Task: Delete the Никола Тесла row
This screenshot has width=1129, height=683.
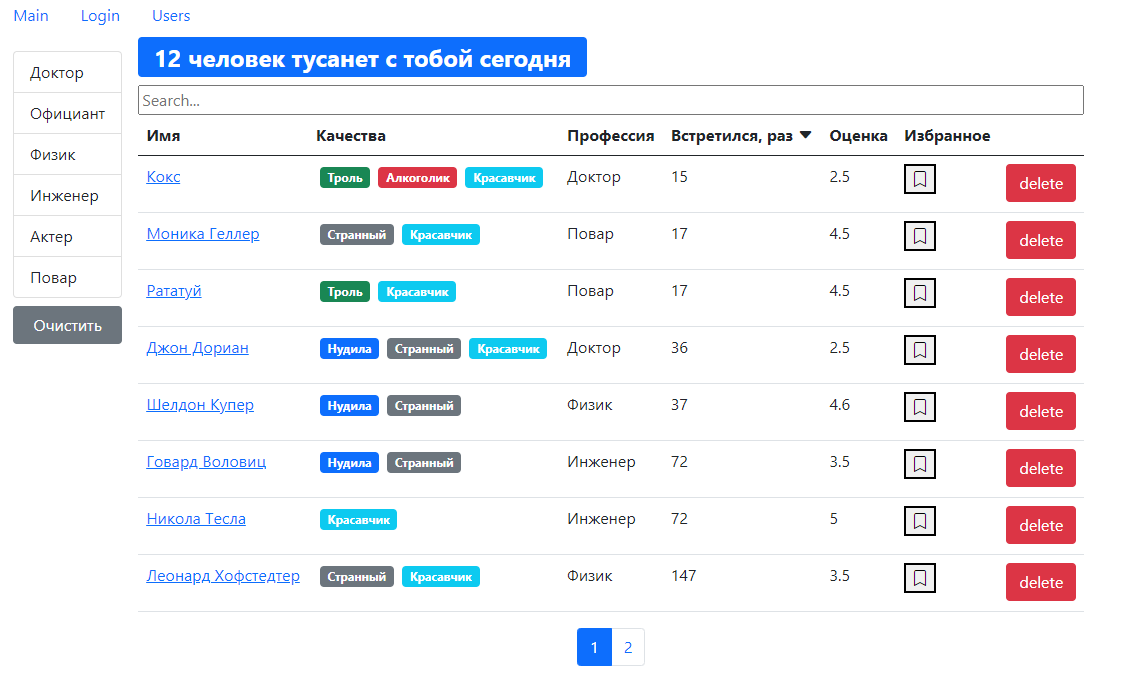Action: coord(1040,525)
